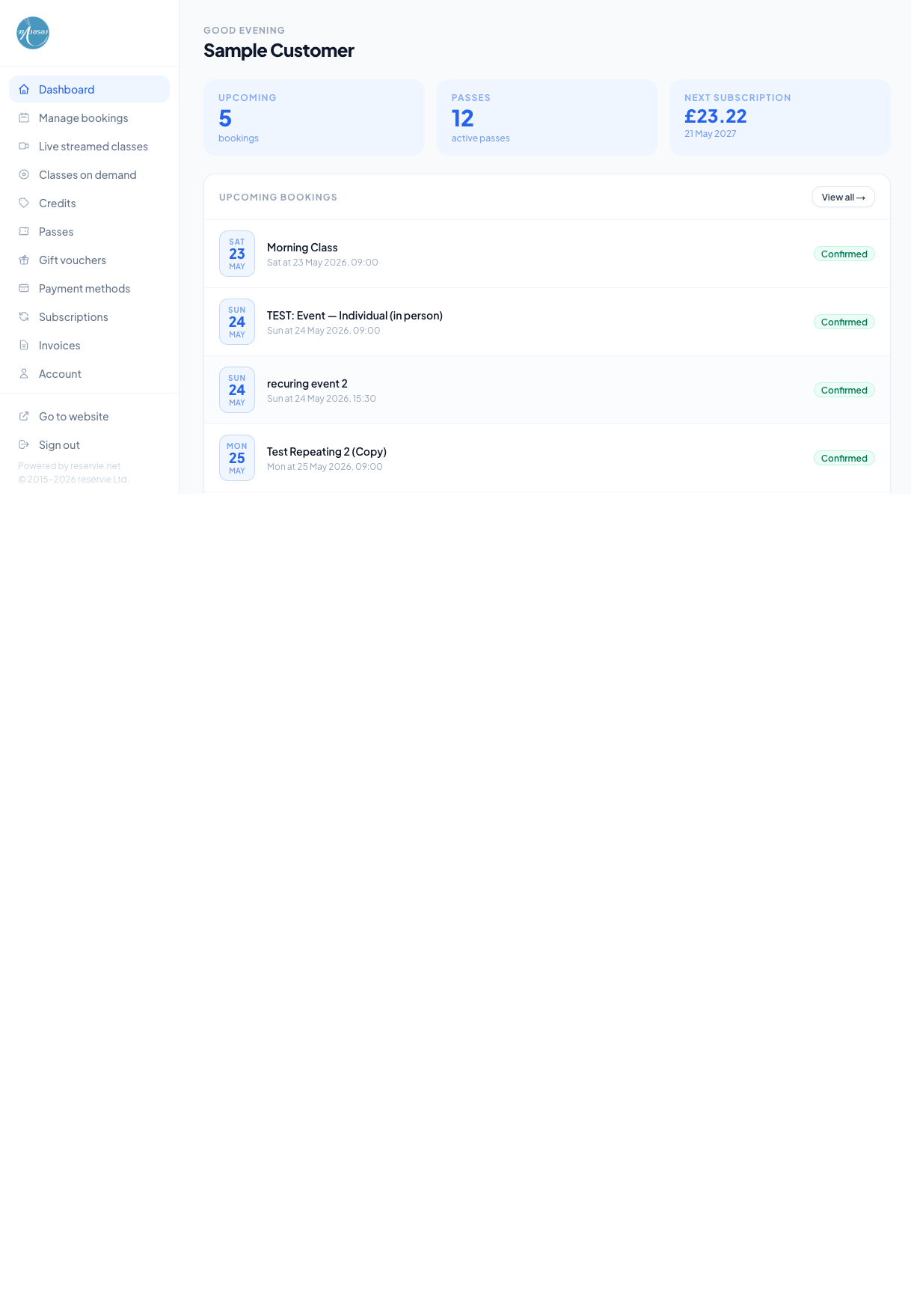911x1316 pixels.
Task: Click the Live streamed classes camera icon
Action: pos(24,146)
